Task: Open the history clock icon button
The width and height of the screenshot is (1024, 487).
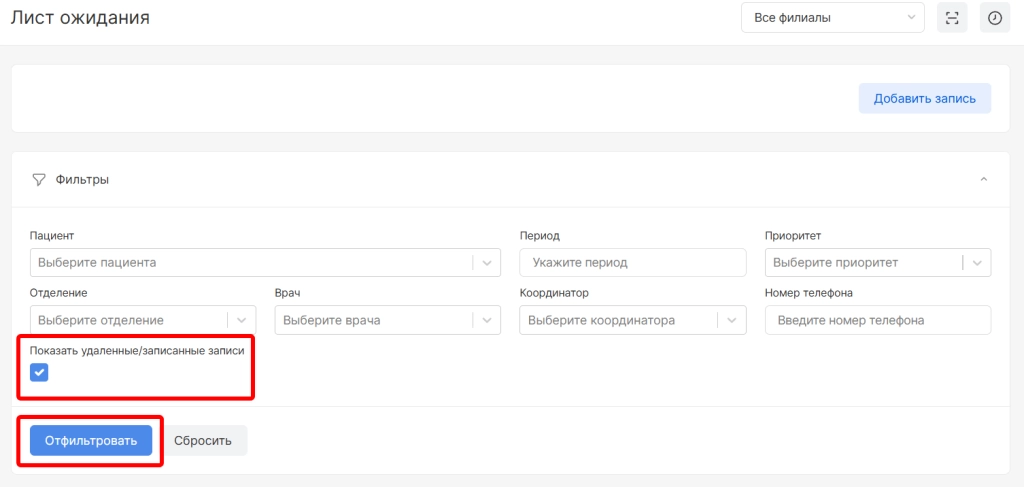Action: point(994,18)
